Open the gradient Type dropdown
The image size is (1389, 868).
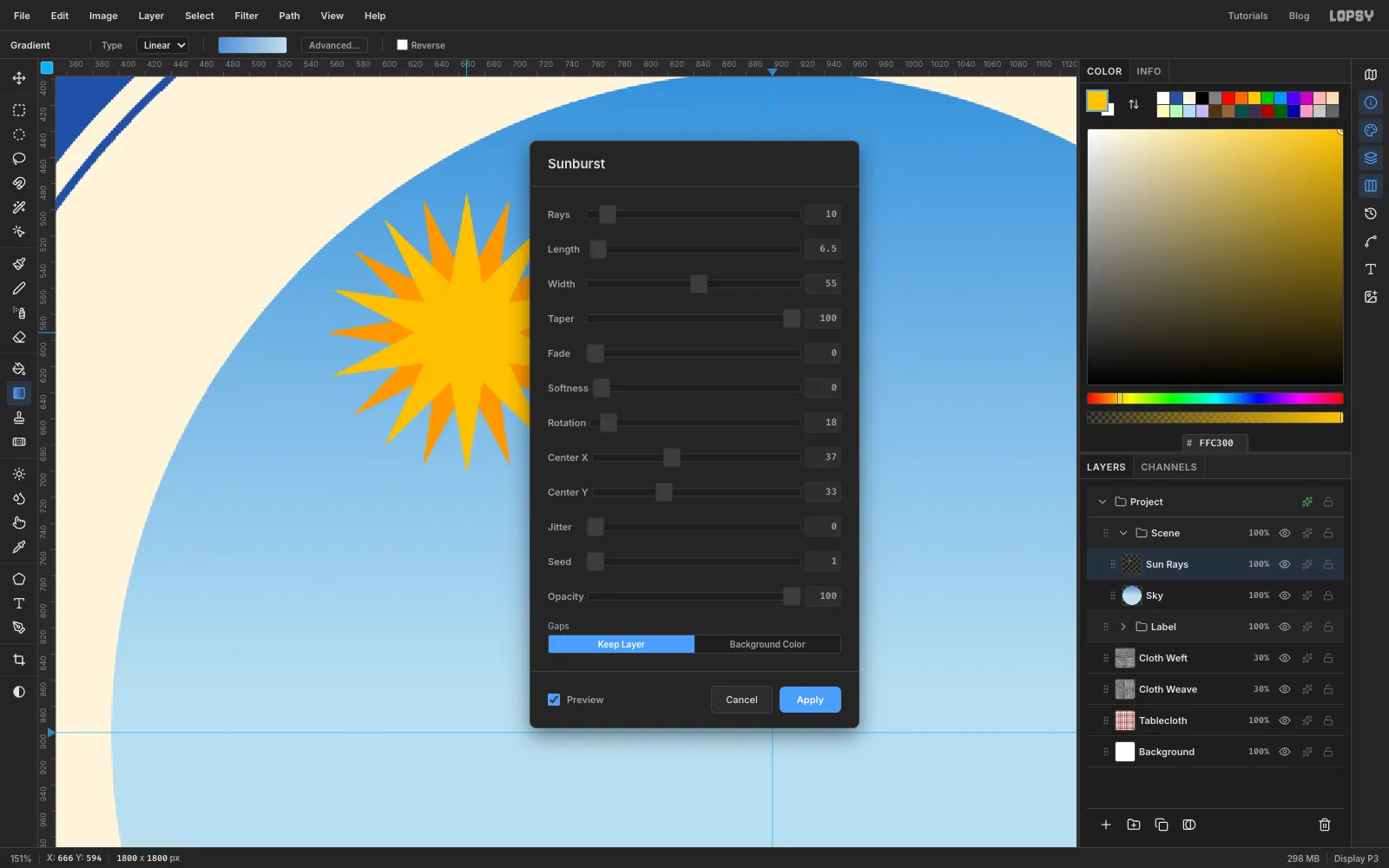pos(163,45)
